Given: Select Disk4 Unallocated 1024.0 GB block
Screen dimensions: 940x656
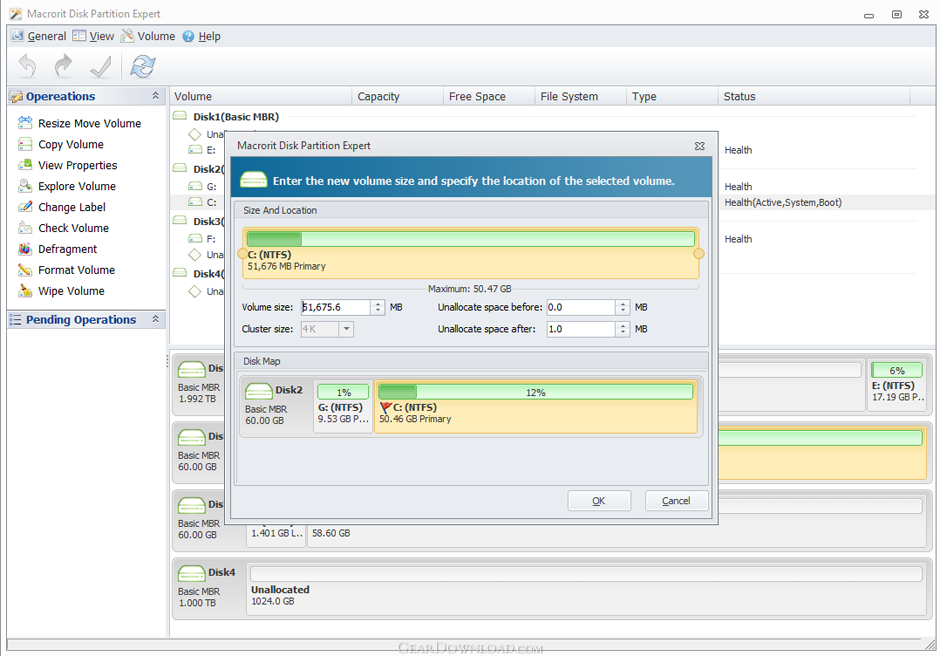Looking at the screenshot, I should click(586, 589).
